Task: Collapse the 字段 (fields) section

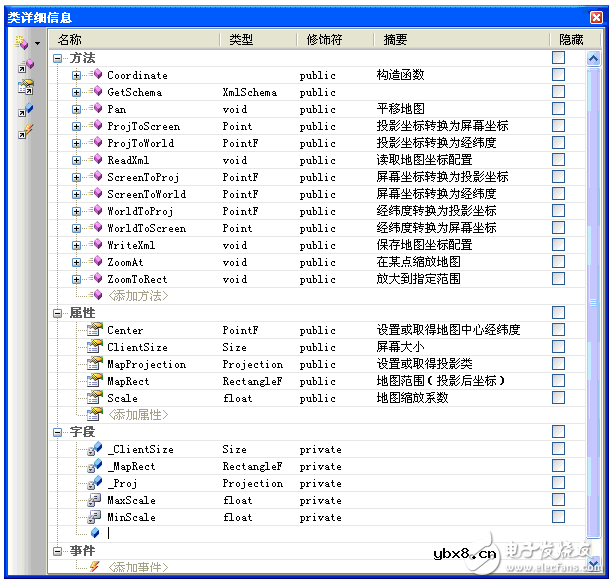Action: [59, 432]
